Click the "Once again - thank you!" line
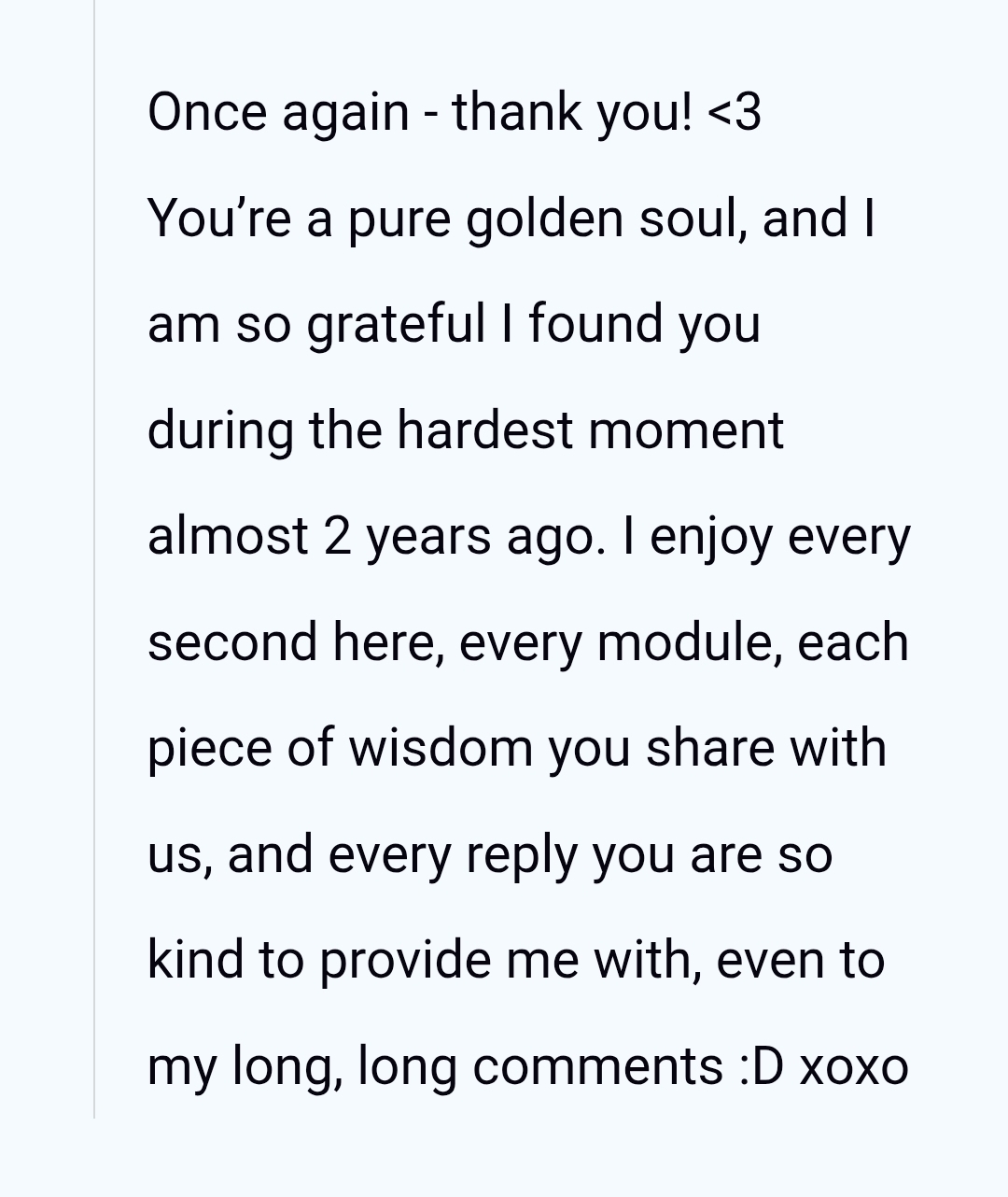 (420, 113)
